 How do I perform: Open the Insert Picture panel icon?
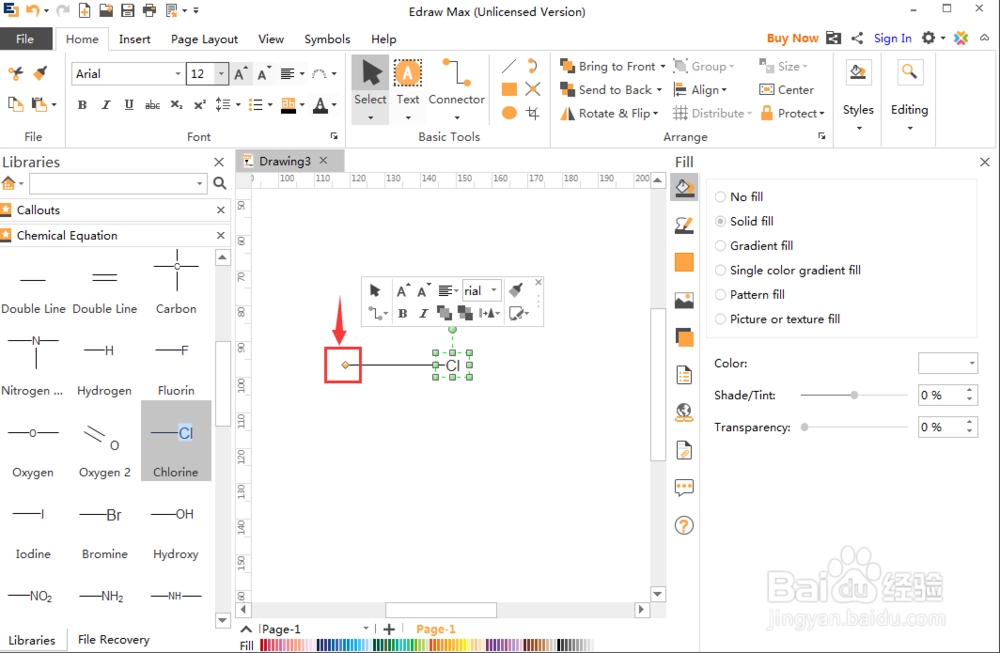[x=684, y=300]
